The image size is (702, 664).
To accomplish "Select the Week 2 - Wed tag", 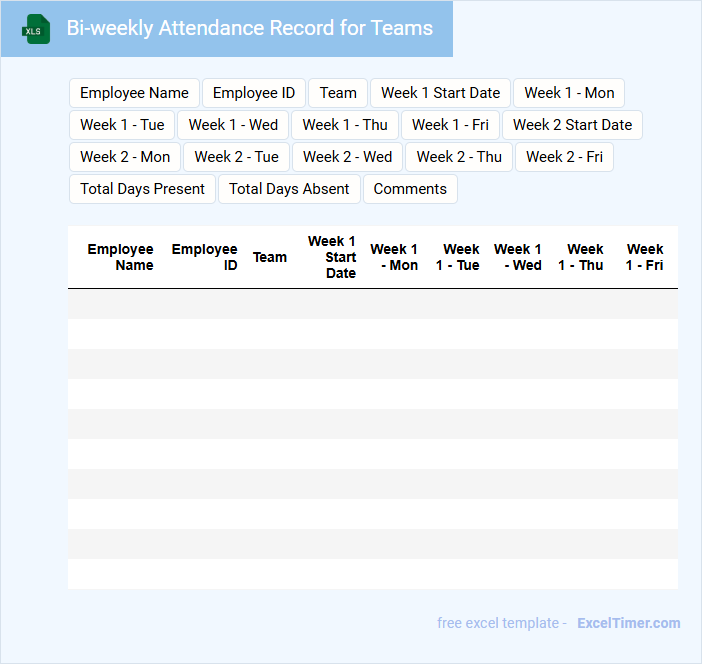I will [x=347, y=157].
